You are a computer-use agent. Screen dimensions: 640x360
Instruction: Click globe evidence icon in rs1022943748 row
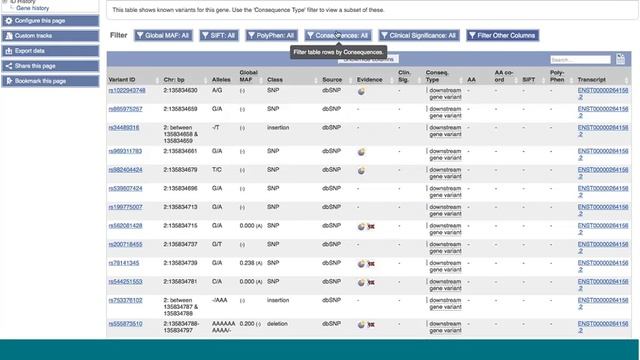click(x=361, y=92)
